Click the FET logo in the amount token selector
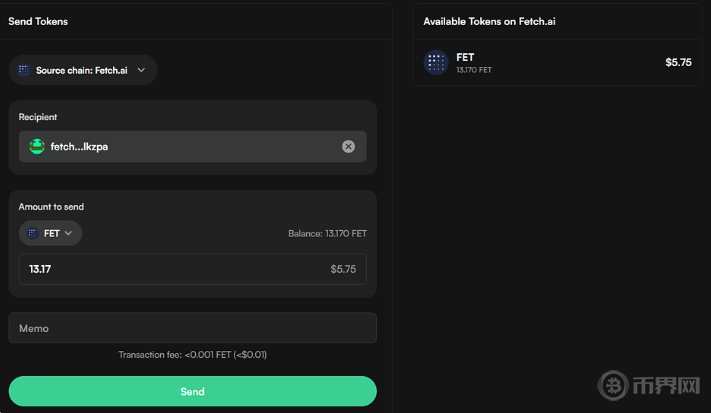 coord(33,233)
